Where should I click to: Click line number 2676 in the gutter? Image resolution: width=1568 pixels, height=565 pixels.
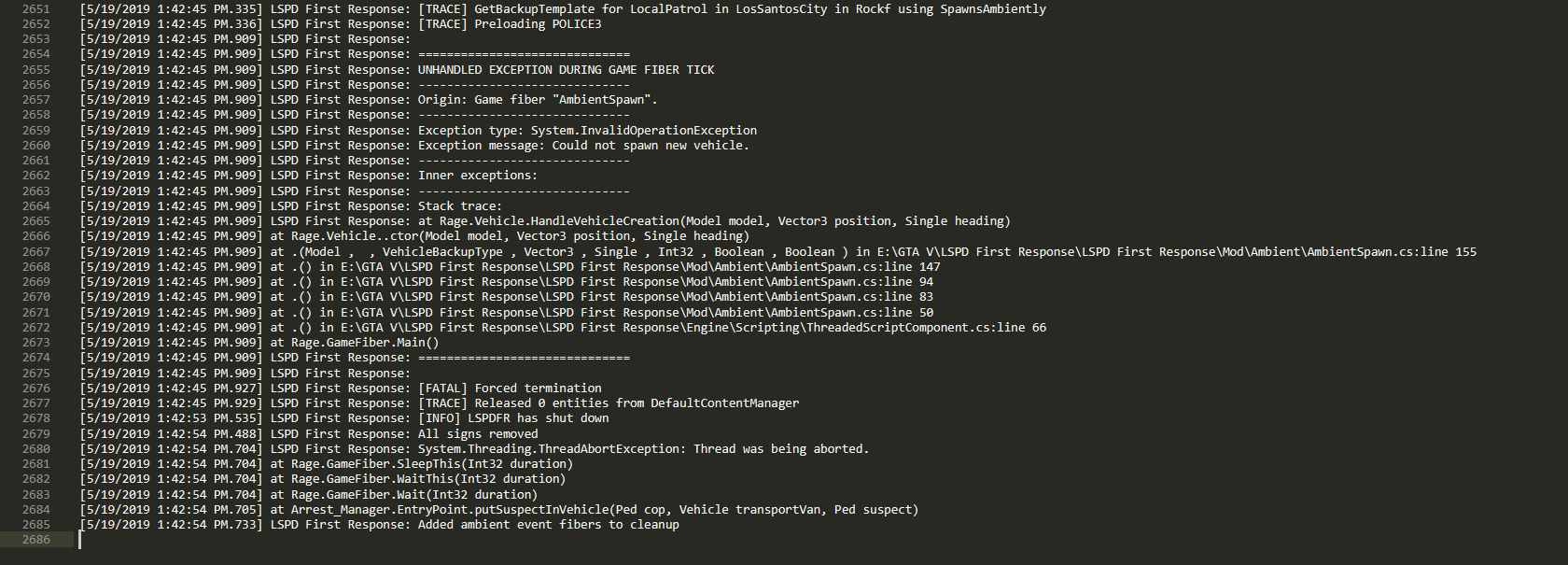36,388
